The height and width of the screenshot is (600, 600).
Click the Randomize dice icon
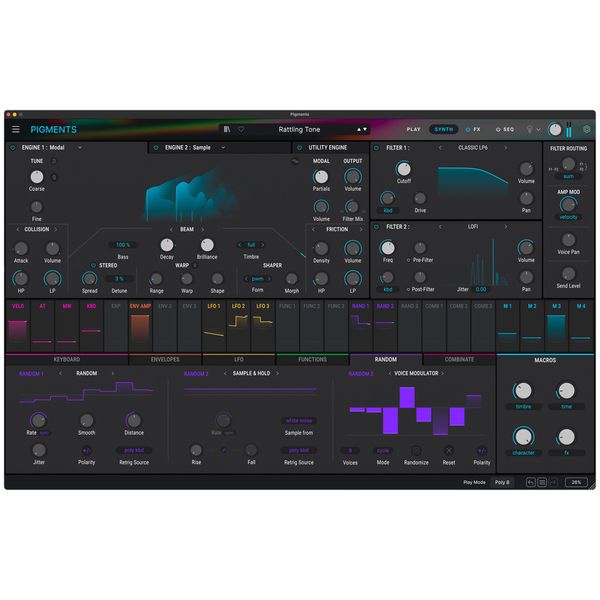(x=414, y=450)
